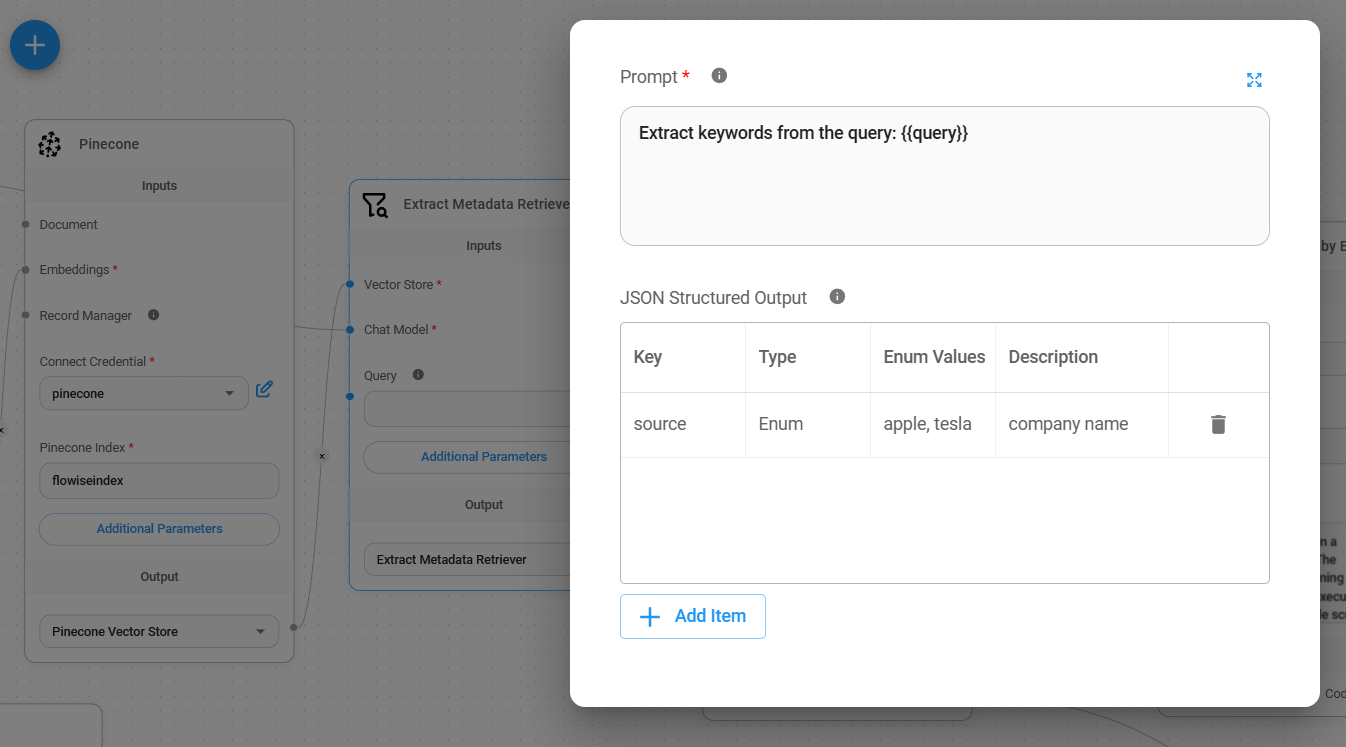Click info icon next to Prompt label
This screenshot has height=747, width=1346.
coord(719,75)
